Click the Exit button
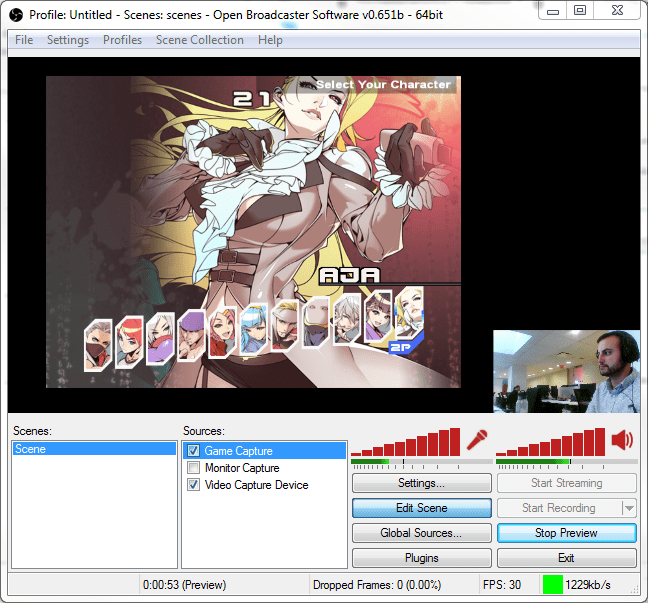The width and height of the screenshot is (648, 603). 567,558
